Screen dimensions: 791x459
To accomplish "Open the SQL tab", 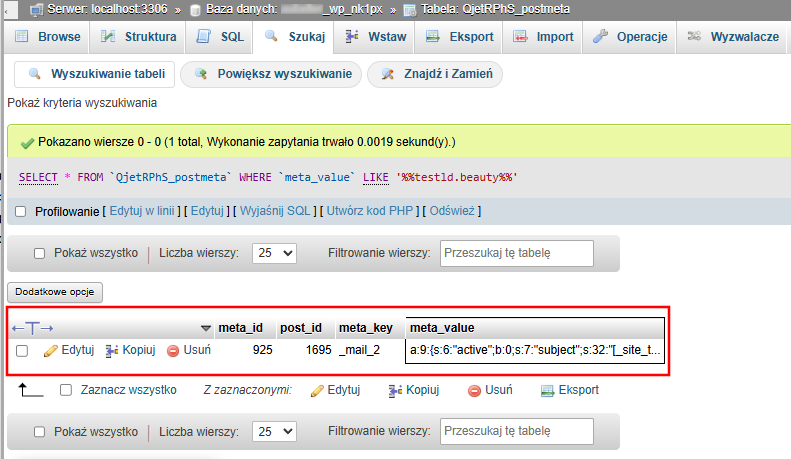I will coord(219,37).
